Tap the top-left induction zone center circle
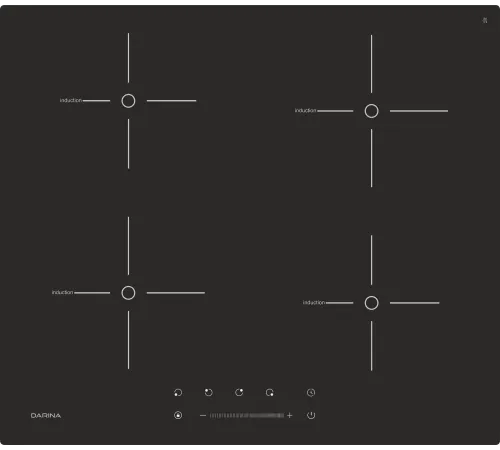The height and width of the screenshot is (450, 500). pos(128,101)
